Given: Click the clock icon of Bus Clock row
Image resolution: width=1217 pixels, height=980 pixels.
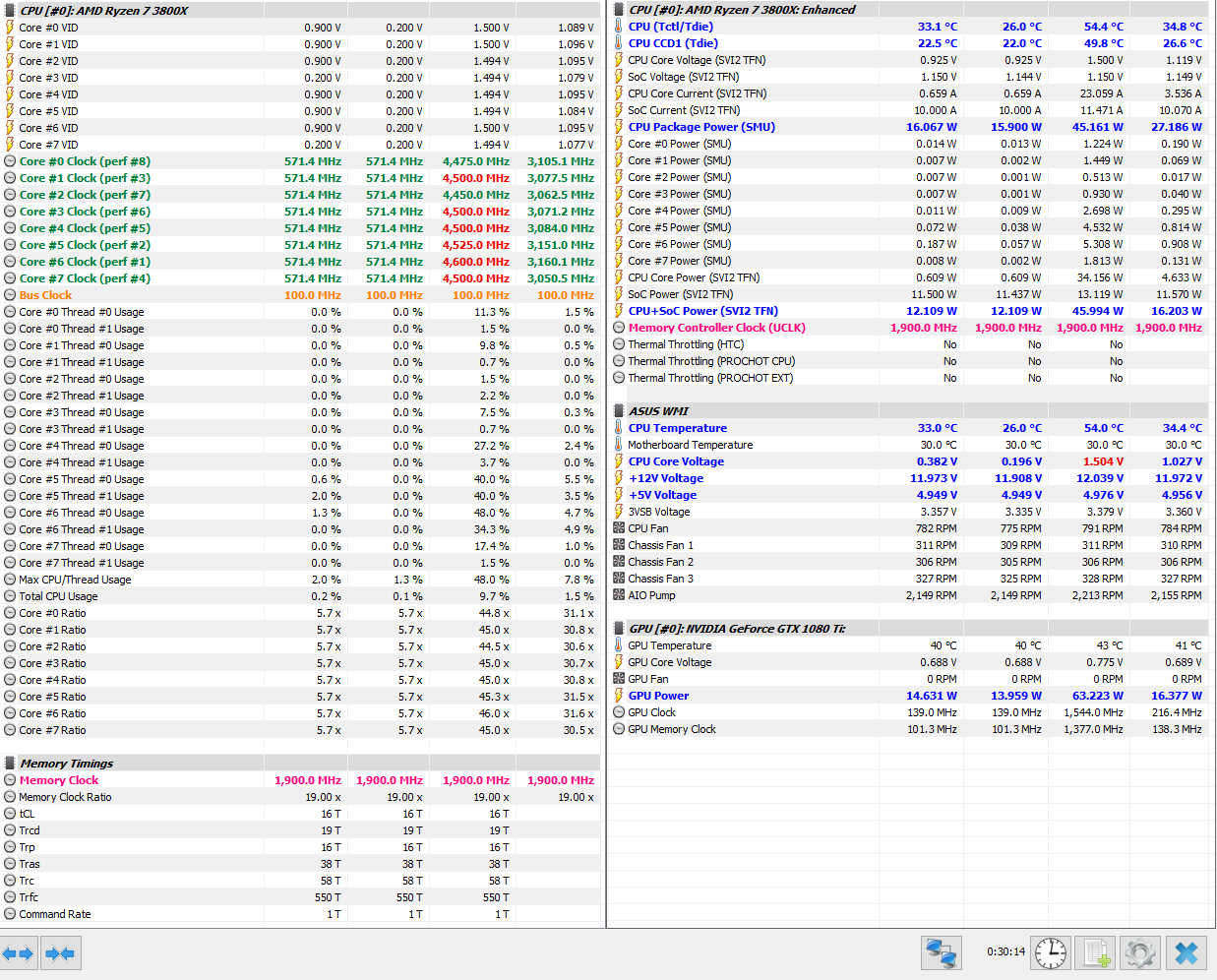Looking at the screenshot, I should point(10,295).
